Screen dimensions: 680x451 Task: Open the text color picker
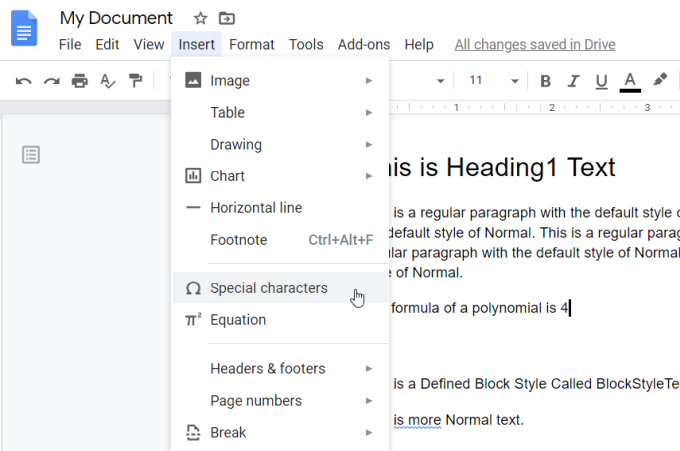coord(630,81)
